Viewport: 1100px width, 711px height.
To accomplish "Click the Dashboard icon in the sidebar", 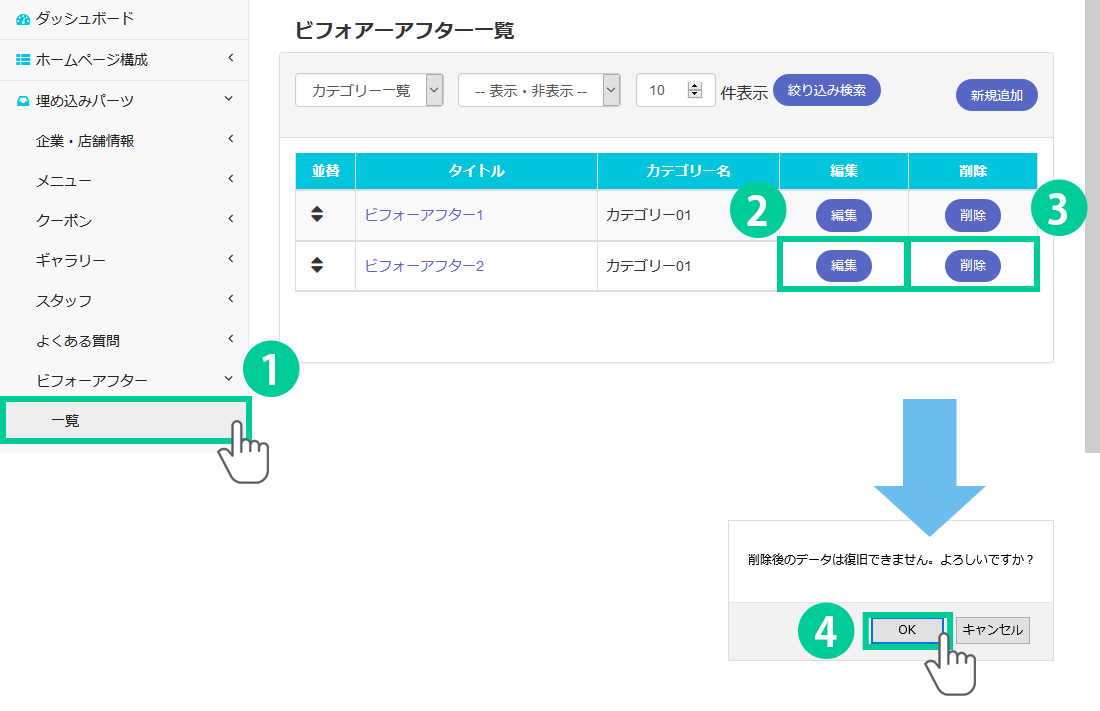I will pos(23,19).
